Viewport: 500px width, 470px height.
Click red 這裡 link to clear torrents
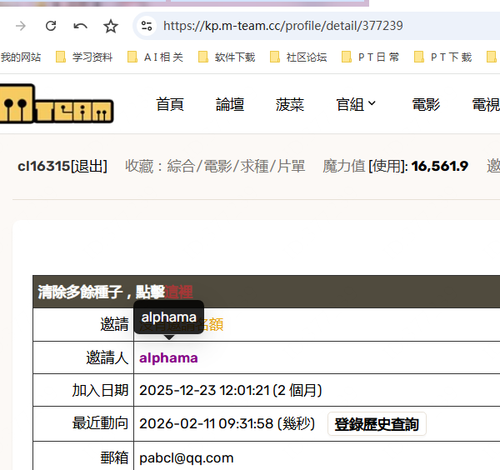179,292
